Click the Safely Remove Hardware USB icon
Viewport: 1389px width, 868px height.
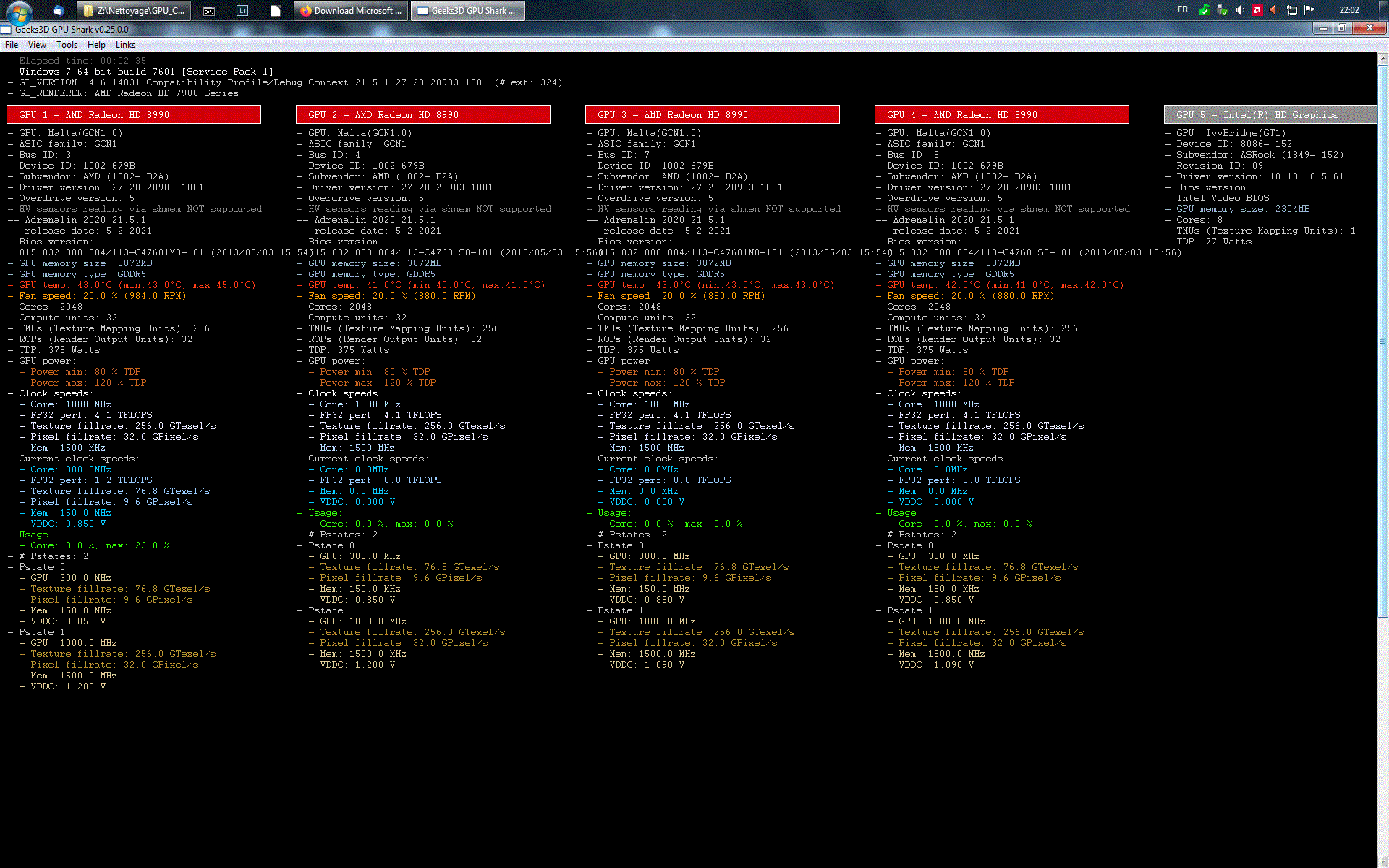pyautogui.click(x=1222, y=10)
